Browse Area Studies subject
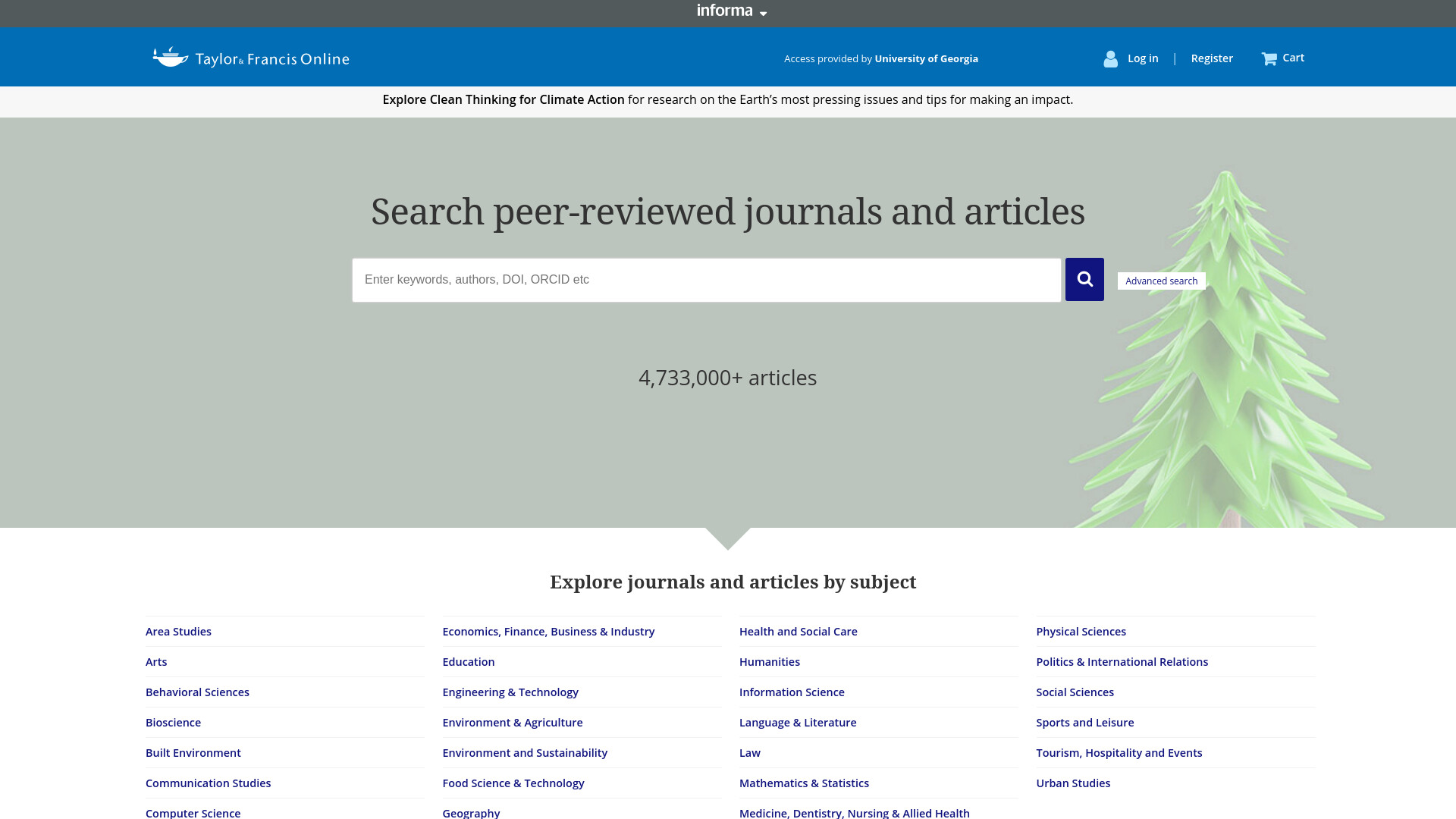 pos(178,632)
